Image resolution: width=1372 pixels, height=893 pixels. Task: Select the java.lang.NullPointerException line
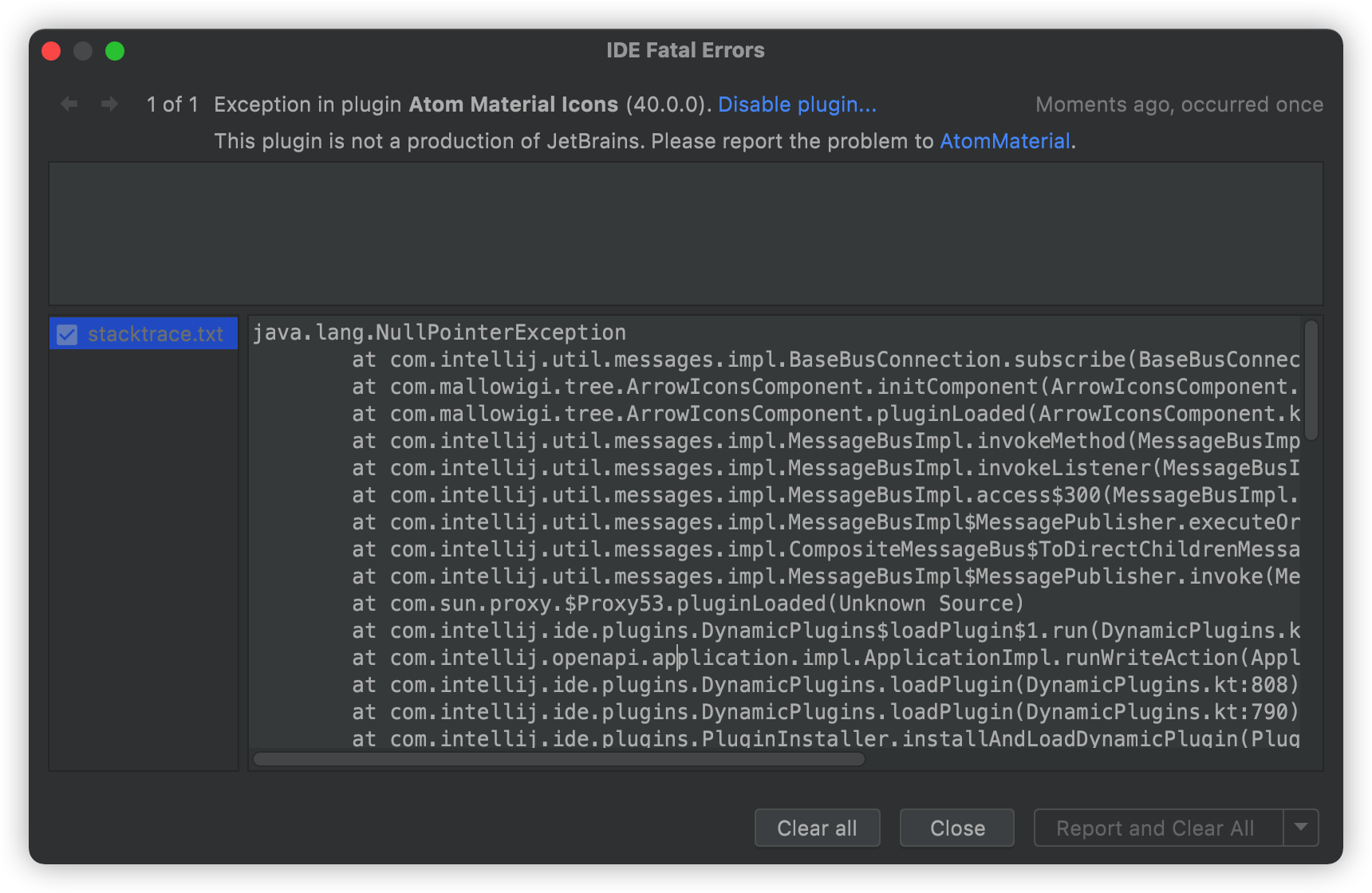point(439,332)
